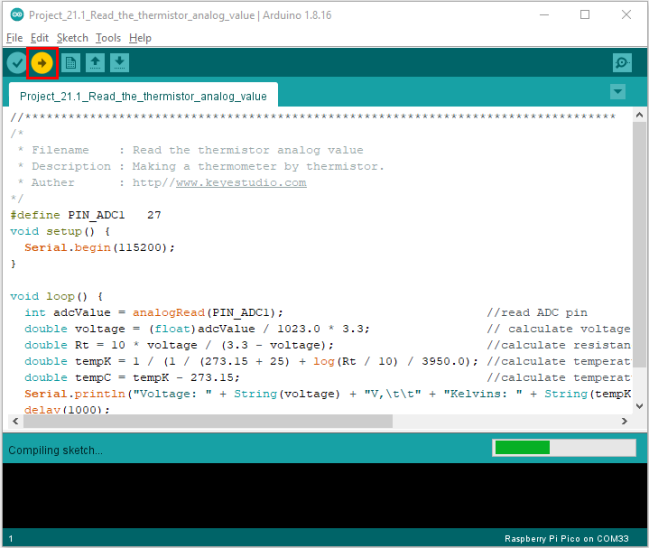Image resolution: width=650 pixels, height=549 pixels.
Task: Click the 'double voltage' code line
Action: tap(197, 329)
